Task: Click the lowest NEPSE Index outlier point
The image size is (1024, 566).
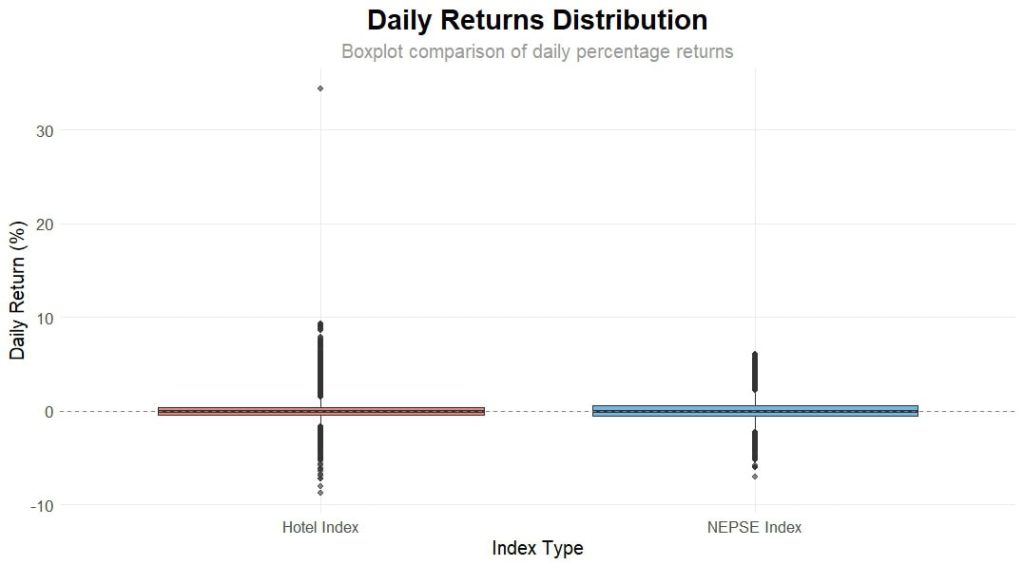Action: [x=755, y=476]
